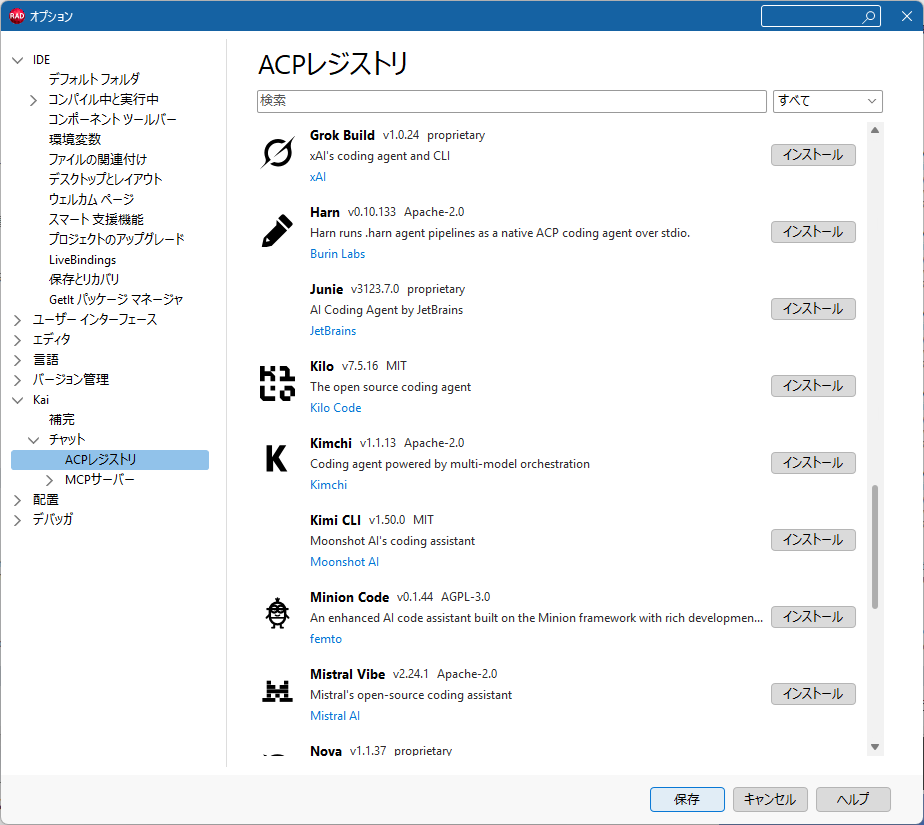
Task: Click the ヘルプ button
Action: tap(853, 800)
